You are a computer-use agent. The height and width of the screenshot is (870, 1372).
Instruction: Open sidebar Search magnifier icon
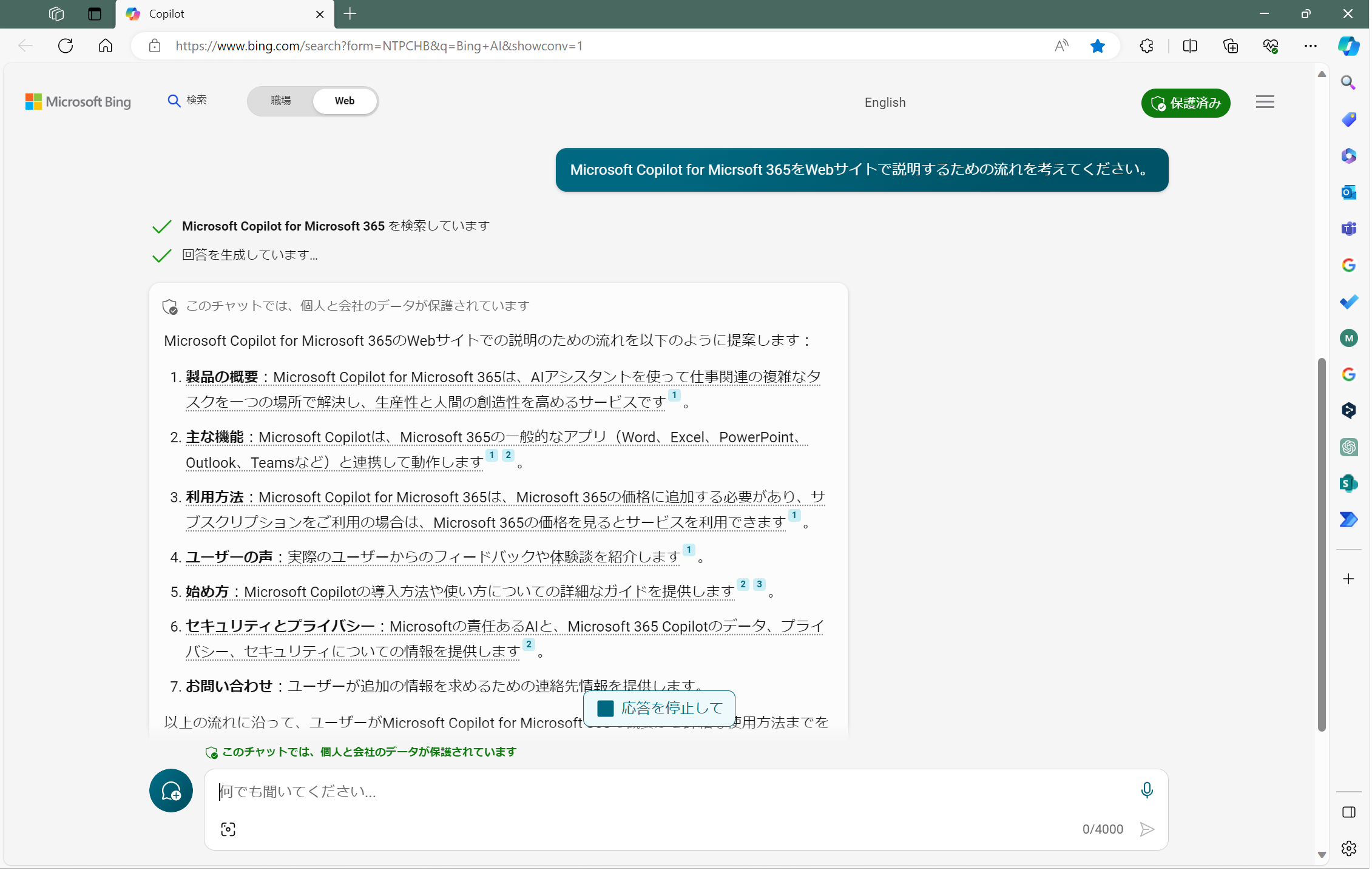(x=1348, y=83)
